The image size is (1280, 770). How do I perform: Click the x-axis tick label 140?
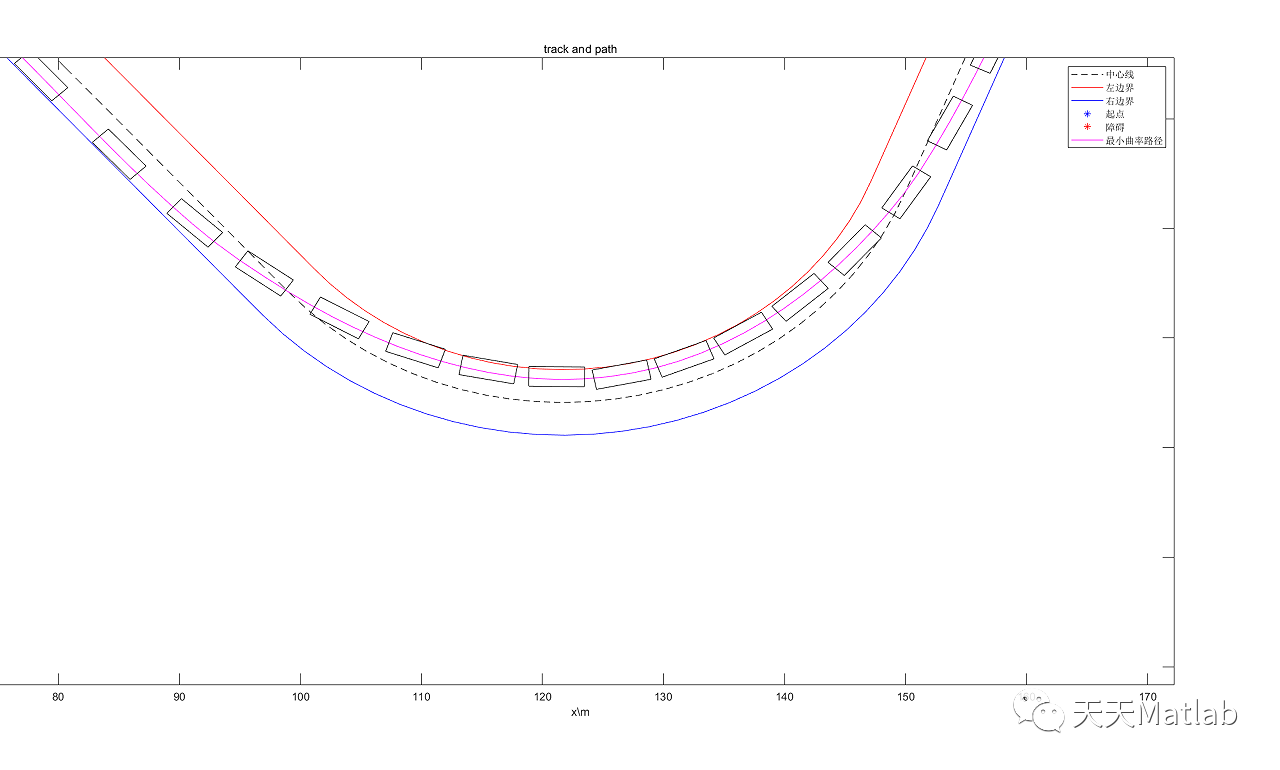click(784, 696)
